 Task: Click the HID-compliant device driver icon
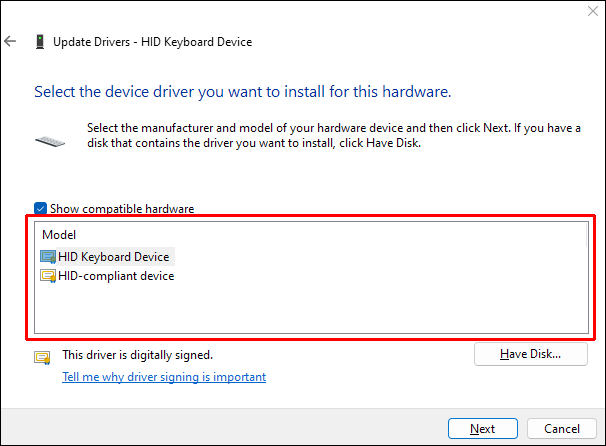click(48, 276)
